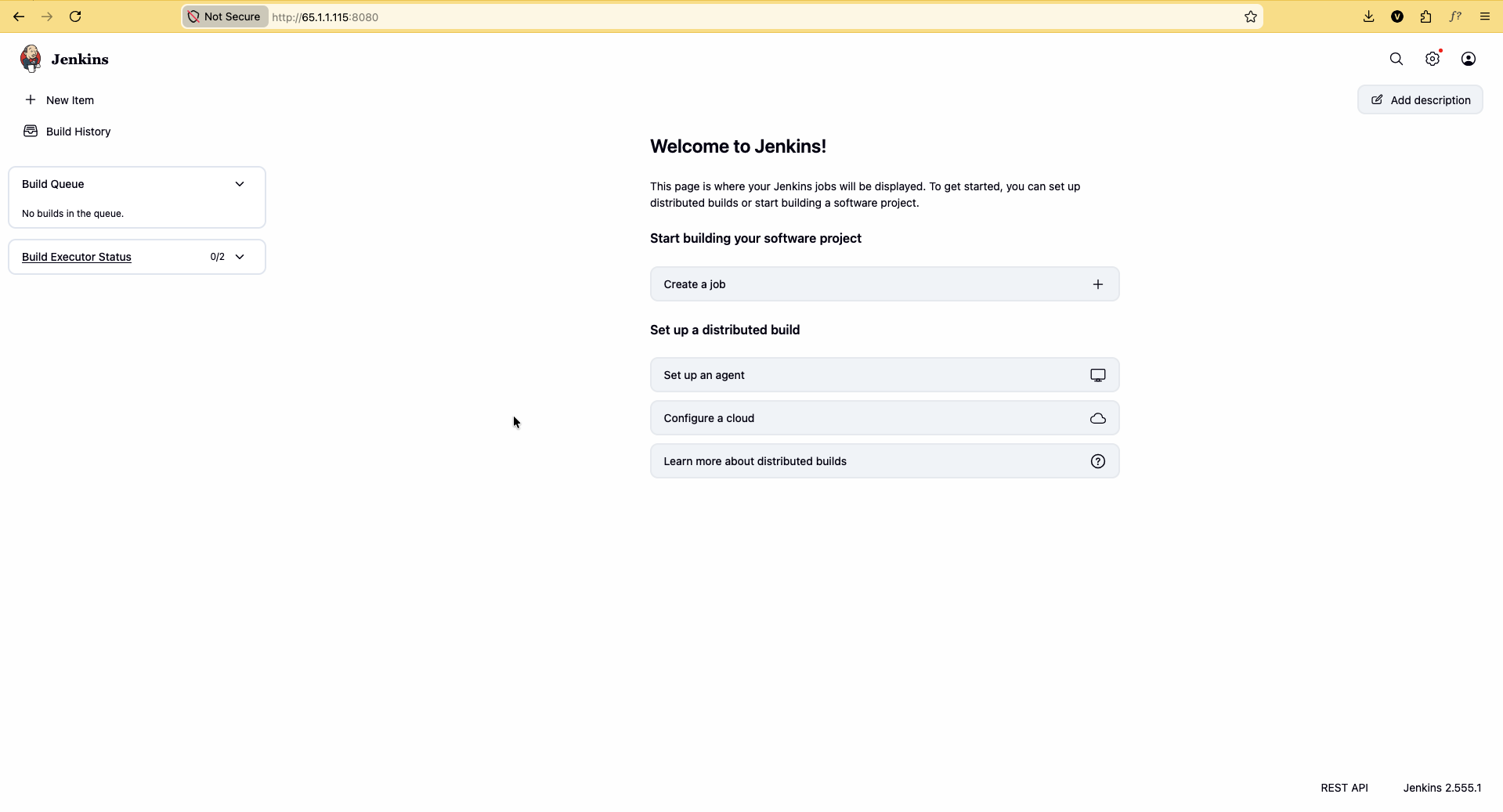Screen dimensions: 1503x812
Task: Open Learn more about distributed builds
Action: (884, 461)
